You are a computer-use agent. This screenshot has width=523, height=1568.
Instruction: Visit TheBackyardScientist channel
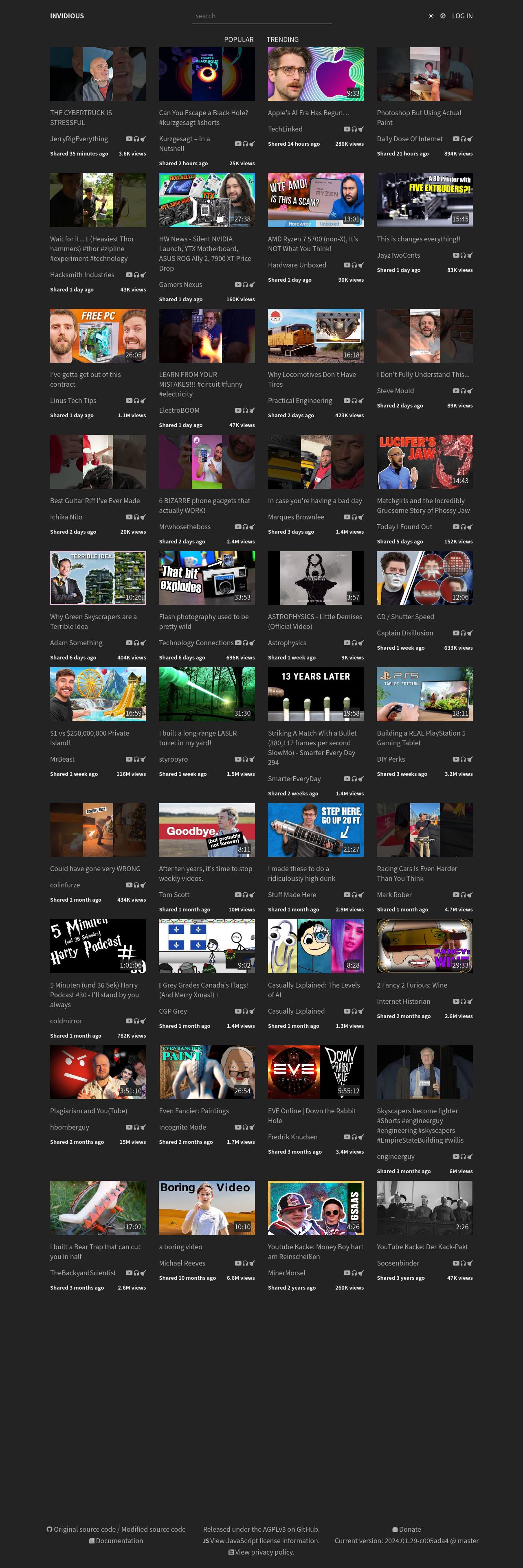[x=83, y=1273]
